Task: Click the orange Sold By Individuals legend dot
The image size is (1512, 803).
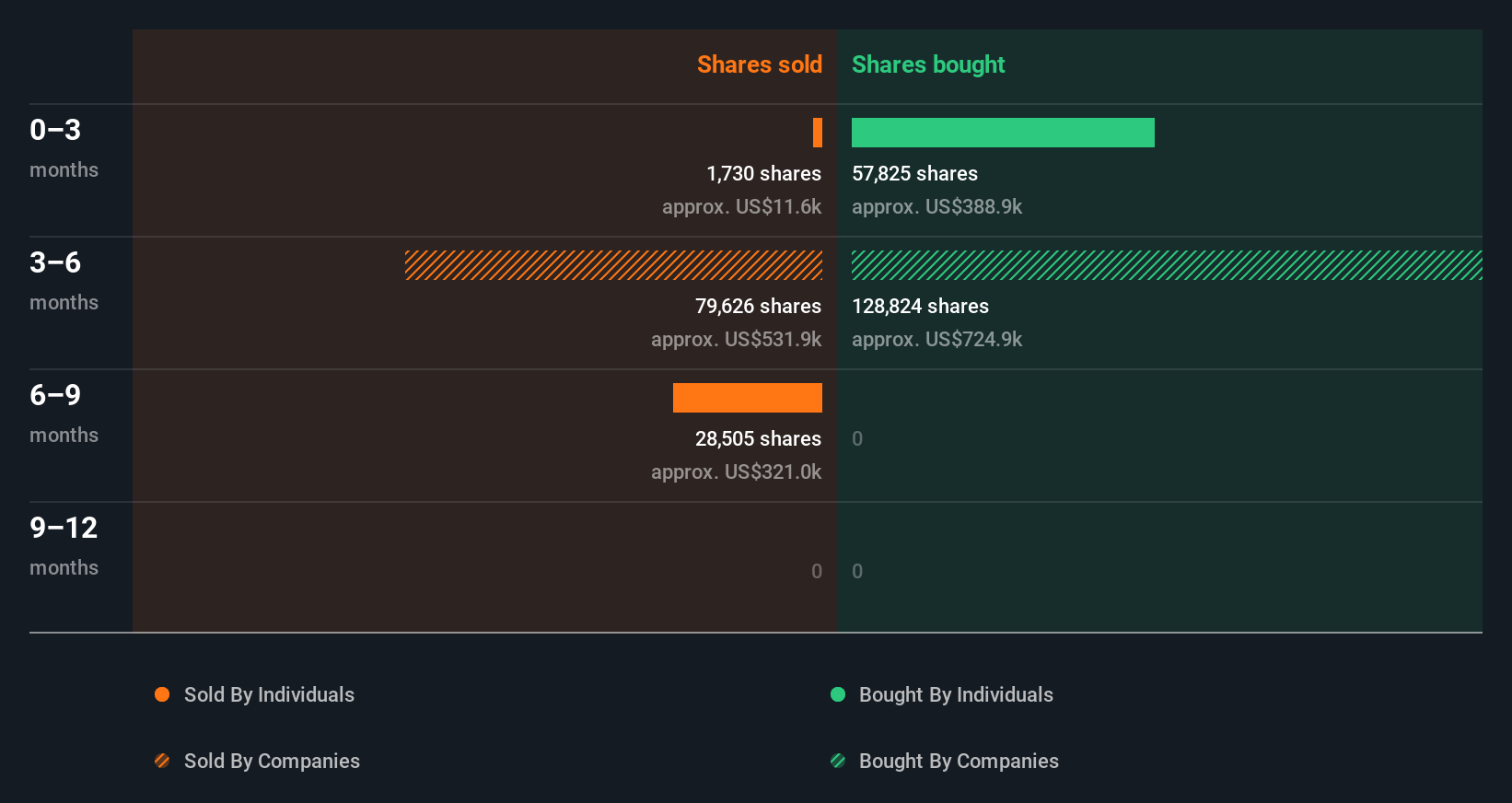Action: (162, 694)
